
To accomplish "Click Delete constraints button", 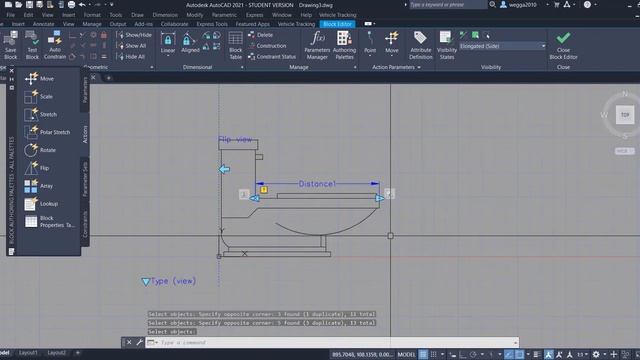I will (260, 35).
